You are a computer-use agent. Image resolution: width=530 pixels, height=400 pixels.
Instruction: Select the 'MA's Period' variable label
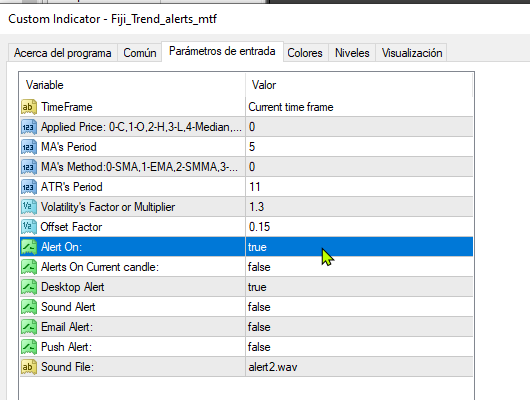[69, 147]
